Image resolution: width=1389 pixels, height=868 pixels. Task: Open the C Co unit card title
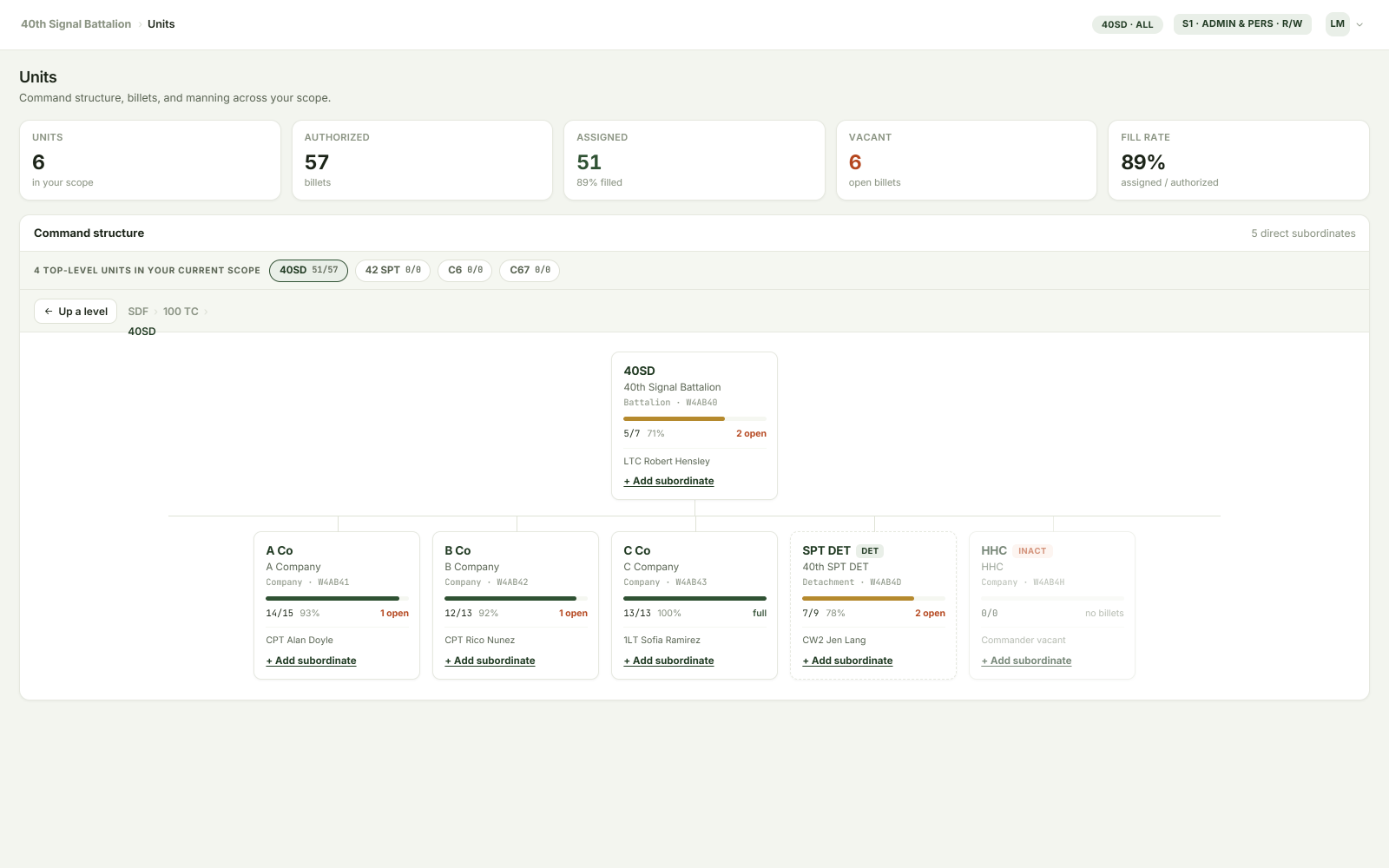click(x=637, y=550)
